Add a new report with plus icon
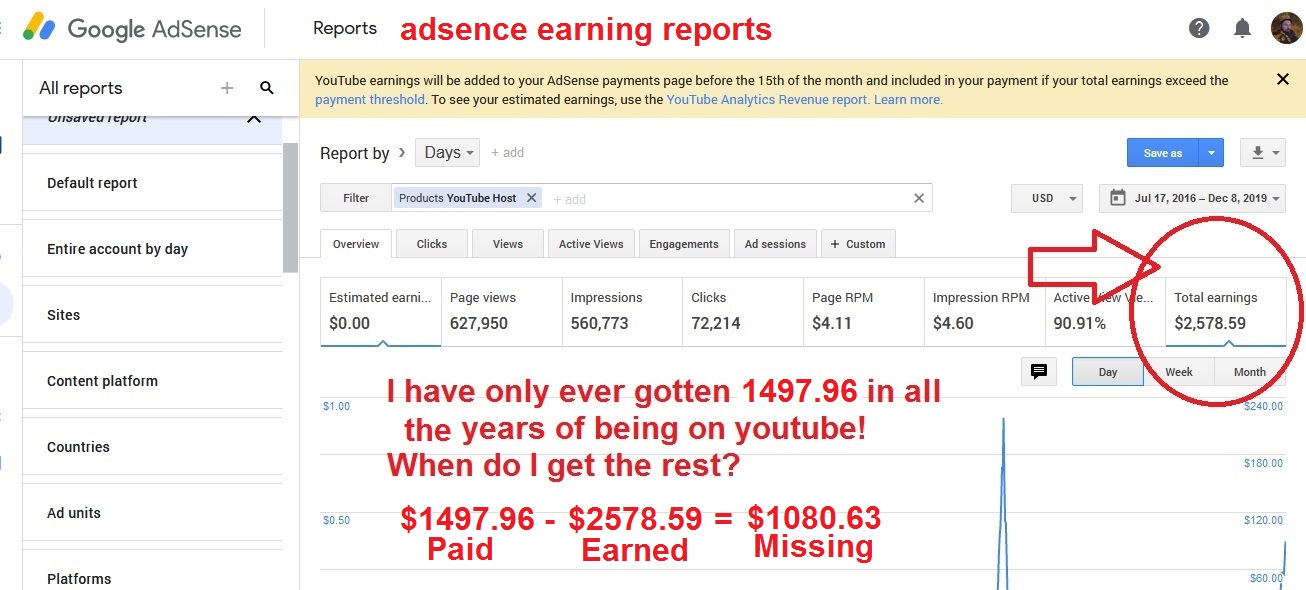Image resolution: width=1306 pixels, height=590 pixels. (x=227, y=88)
